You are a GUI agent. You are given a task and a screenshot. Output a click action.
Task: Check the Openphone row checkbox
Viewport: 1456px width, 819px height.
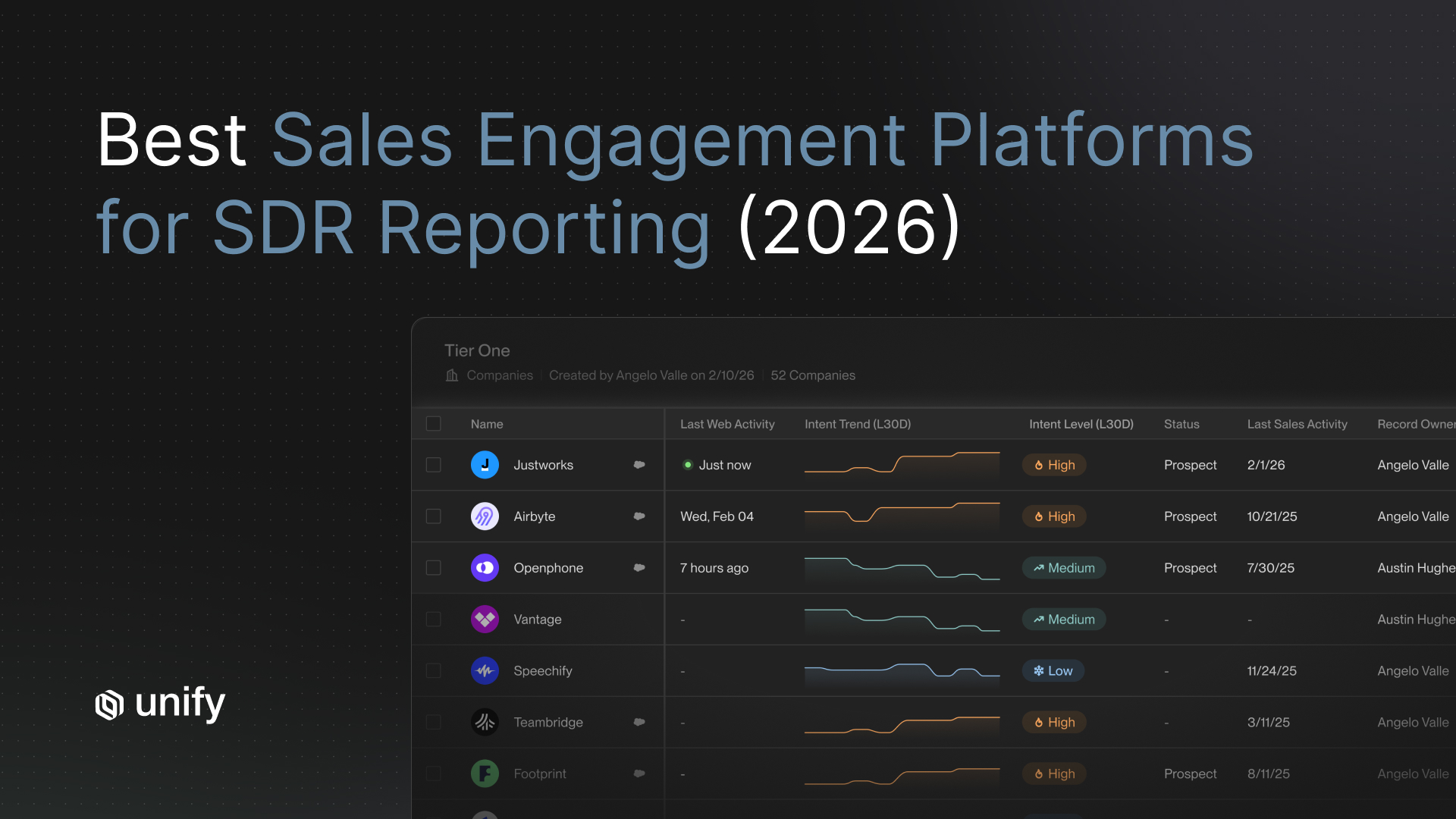click(434, 568)
